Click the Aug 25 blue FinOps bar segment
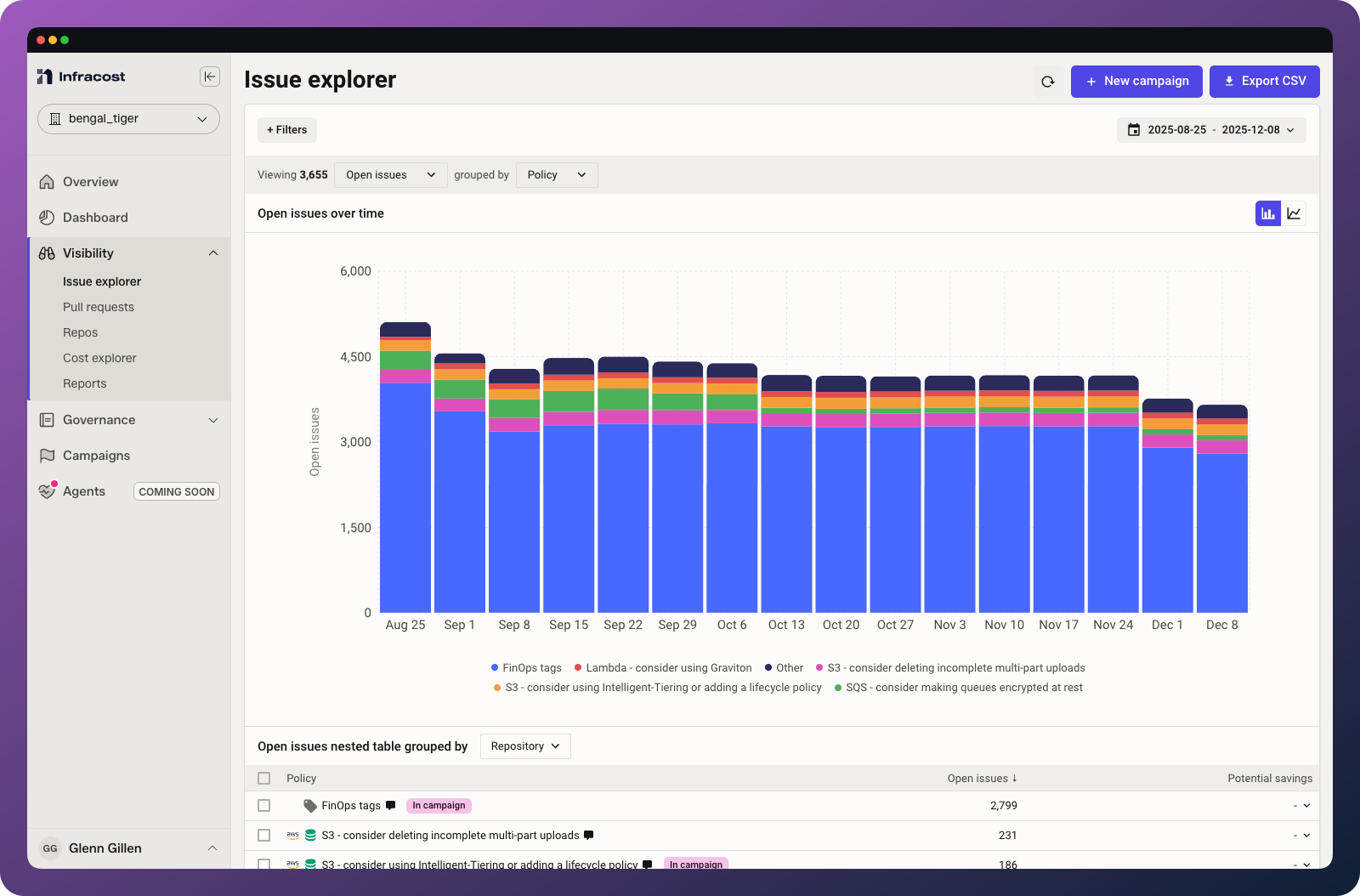This screenshot has height=896, width=1360. coord(405,497)
